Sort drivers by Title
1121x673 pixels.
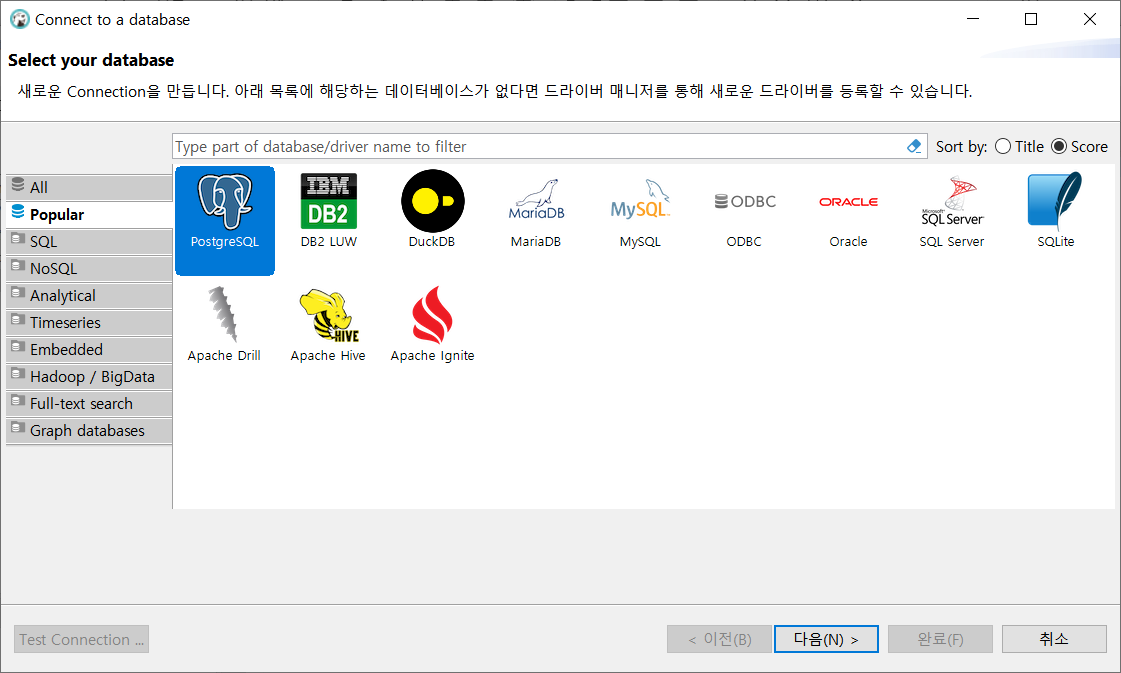(x=1019, y=147)
